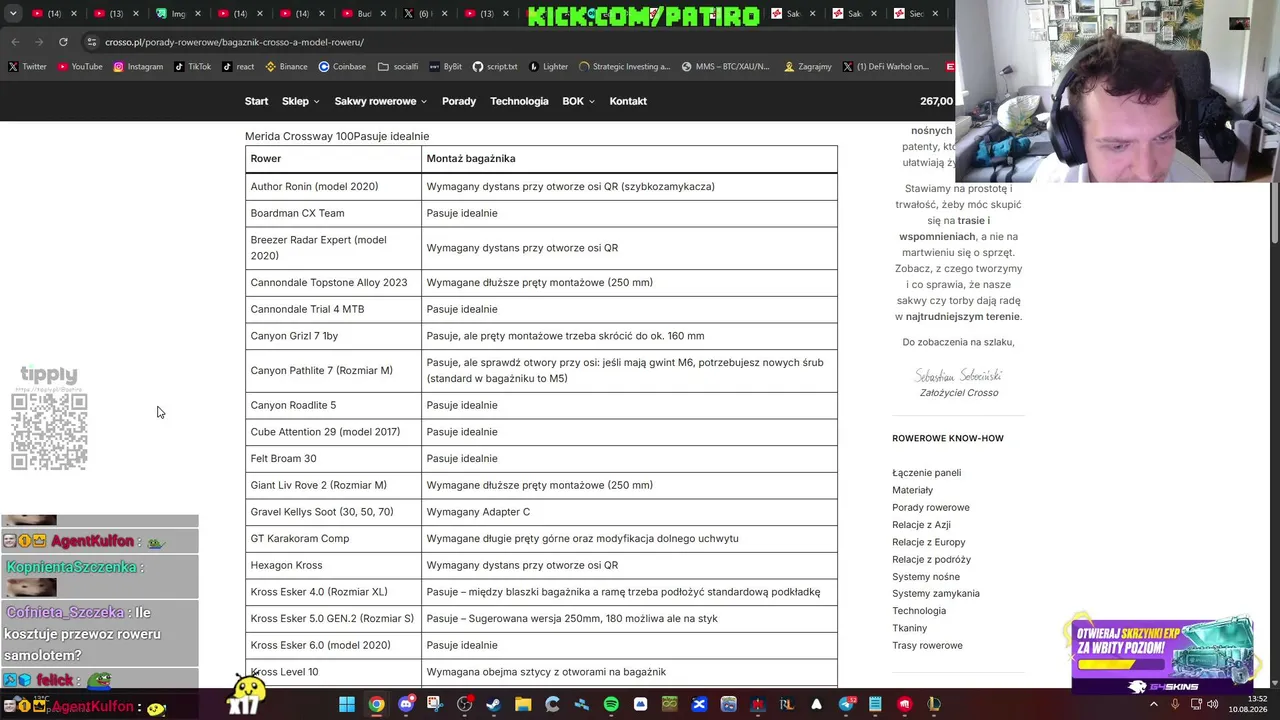Open the MMS – BTC/XAU bookmark
Image resolution: width=1280 pixels, height=720 pixels.
[x=725, y=67]
